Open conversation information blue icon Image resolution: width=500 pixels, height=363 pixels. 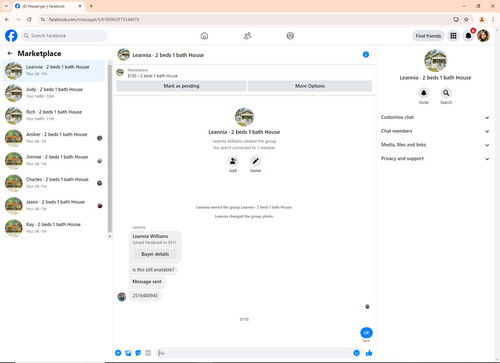[366, 55]
